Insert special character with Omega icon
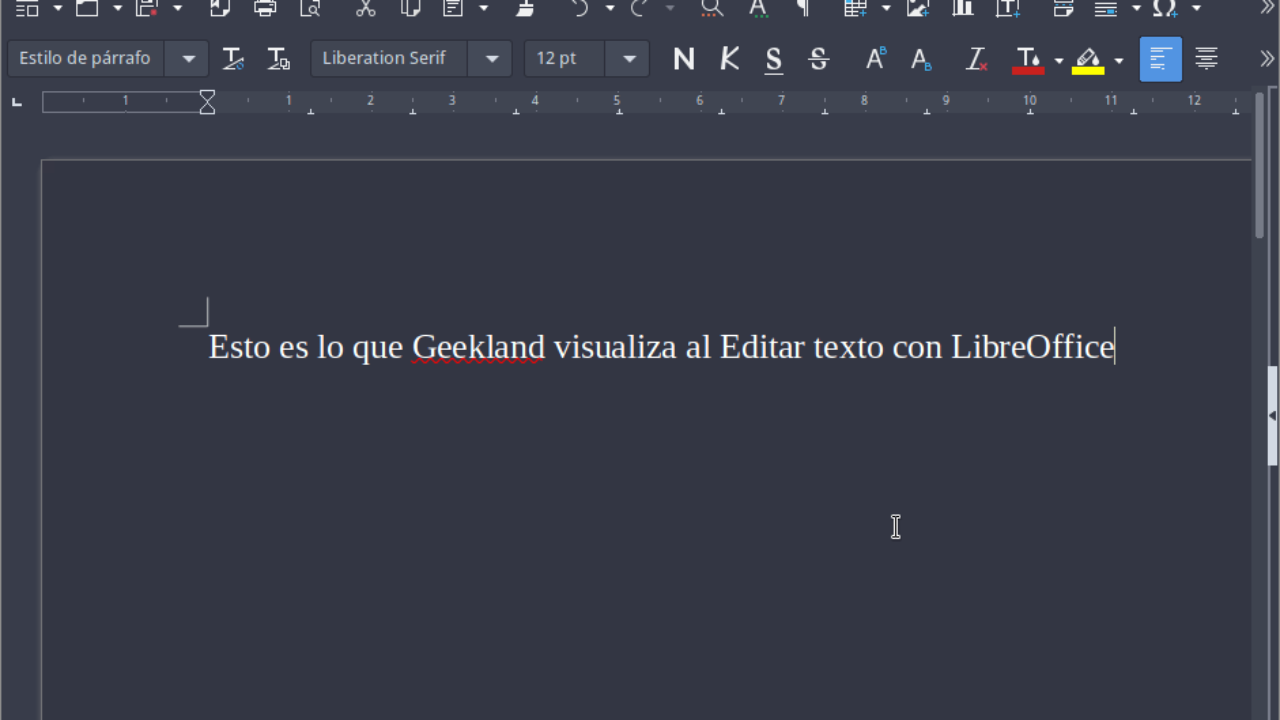 [1165, 8]
